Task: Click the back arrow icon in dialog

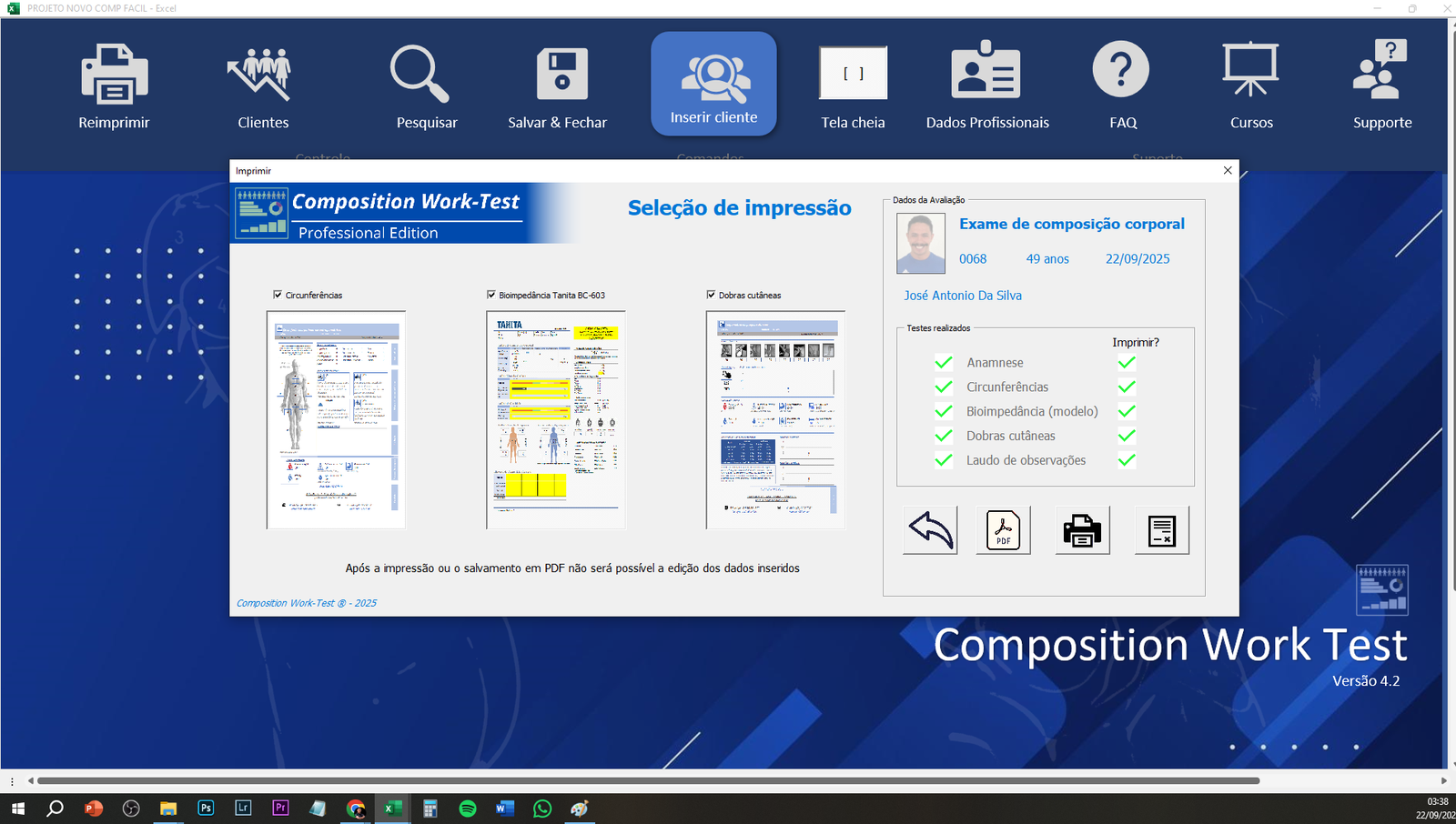Action: [930, 530]
